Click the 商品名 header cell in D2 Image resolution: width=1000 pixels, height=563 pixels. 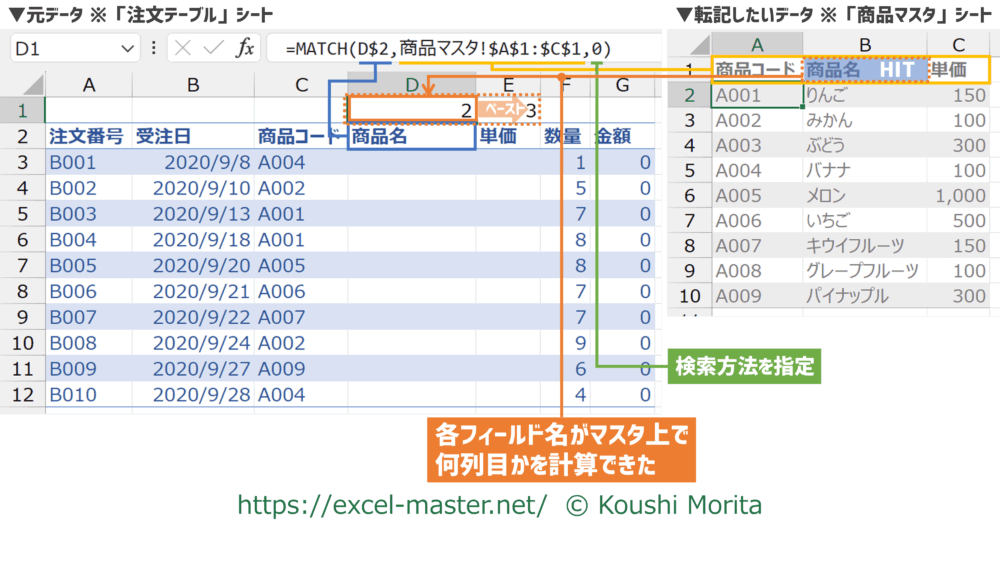411,137
